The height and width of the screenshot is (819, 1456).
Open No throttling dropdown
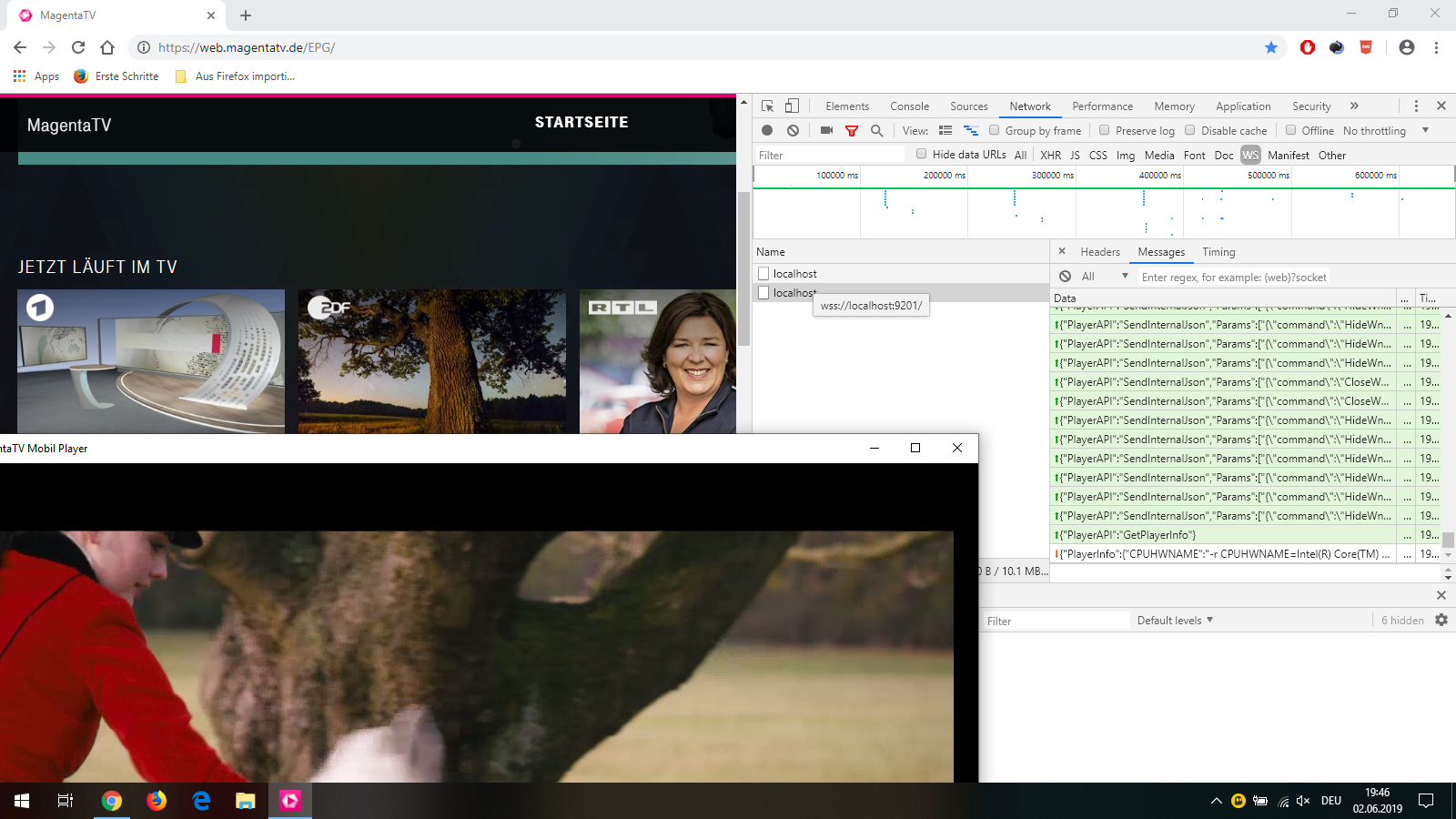point(1386,130)
